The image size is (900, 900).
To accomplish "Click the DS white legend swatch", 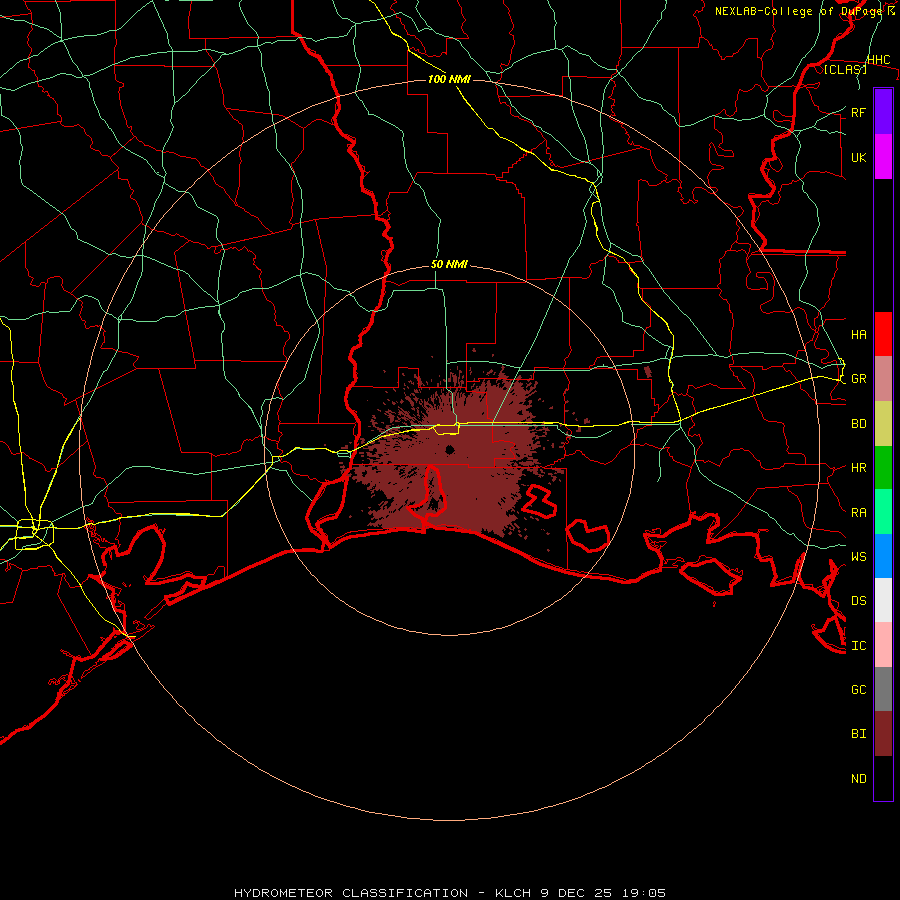I will click(883, 600).
